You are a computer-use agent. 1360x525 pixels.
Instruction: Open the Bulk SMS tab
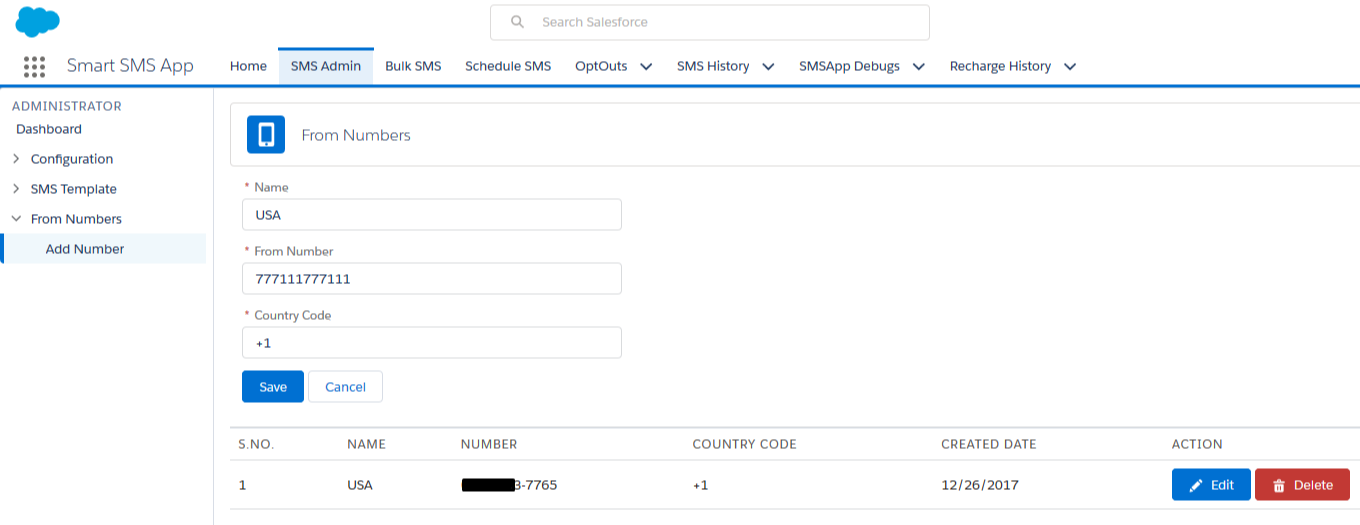413,66
